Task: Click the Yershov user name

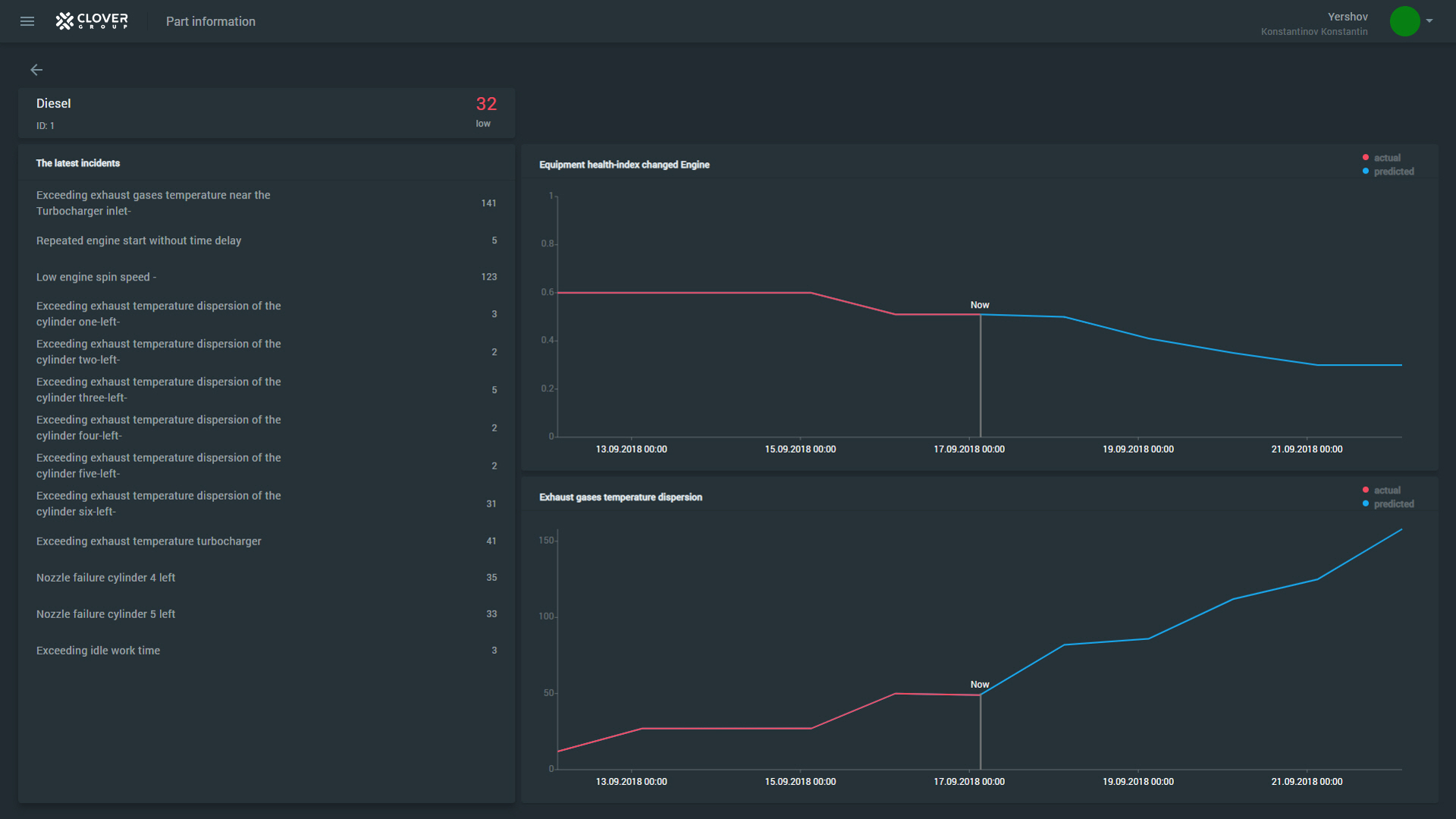Action: click(1348, 17)
